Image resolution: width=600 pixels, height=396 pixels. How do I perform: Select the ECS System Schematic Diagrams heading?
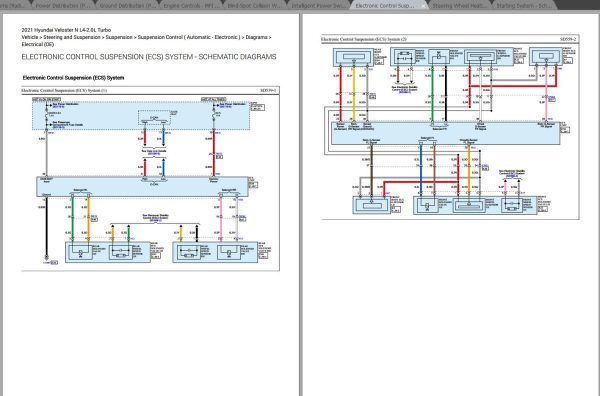tap(149, 57)
